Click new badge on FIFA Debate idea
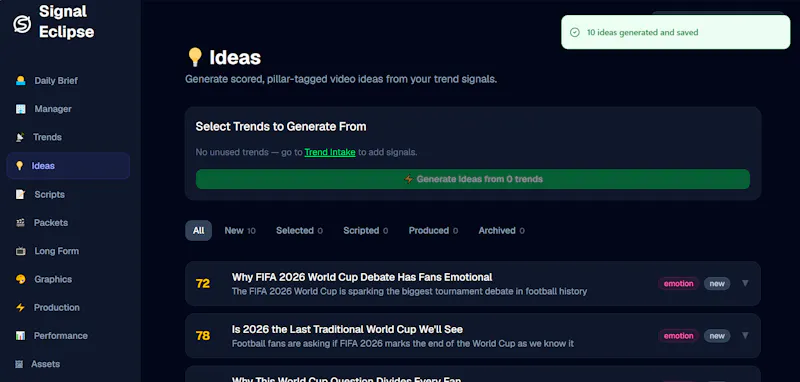The height and width of the screenshot is (382, 800). pyautogui.click(x=717, y=284)
